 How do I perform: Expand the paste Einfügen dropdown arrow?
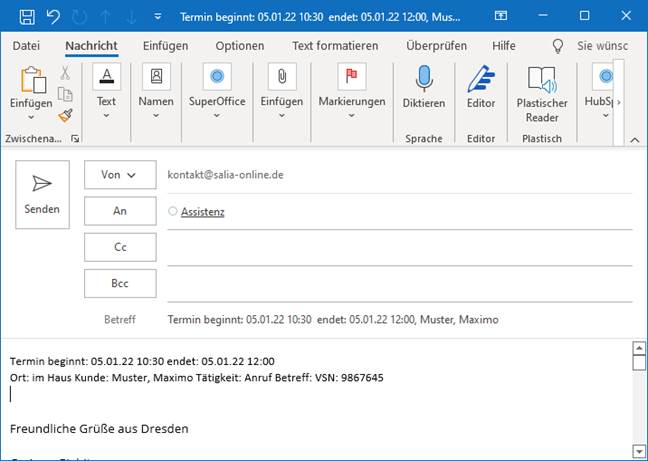click(31, 117)
